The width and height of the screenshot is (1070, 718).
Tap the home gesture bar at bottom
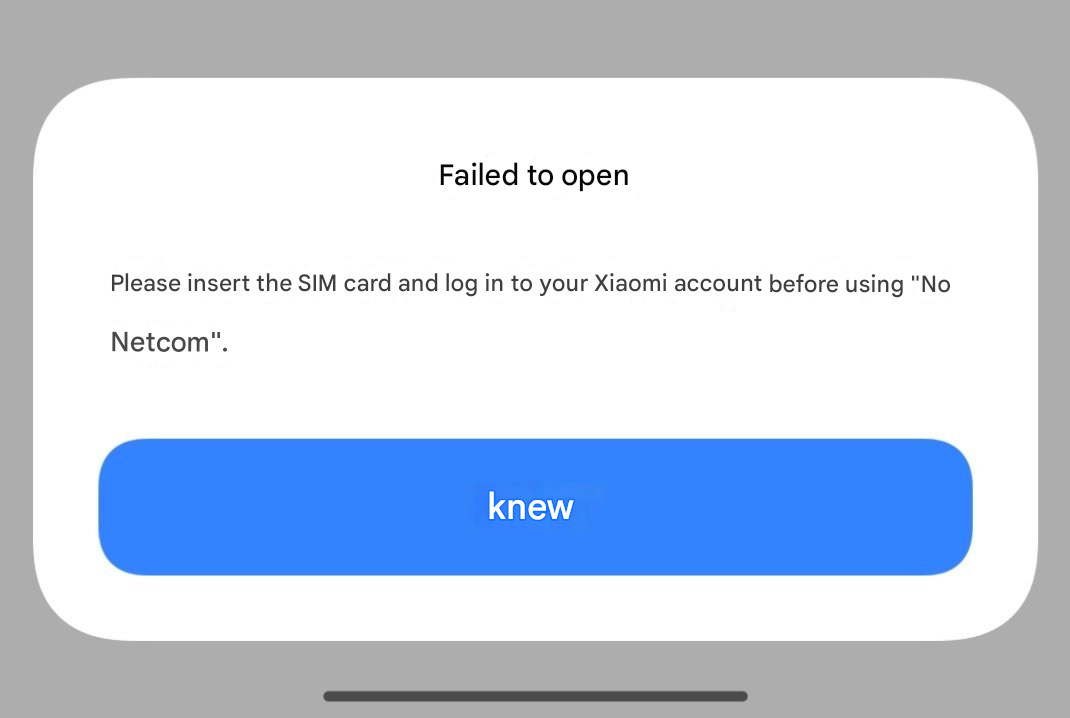pyautogui.click(x=535, y=696)
